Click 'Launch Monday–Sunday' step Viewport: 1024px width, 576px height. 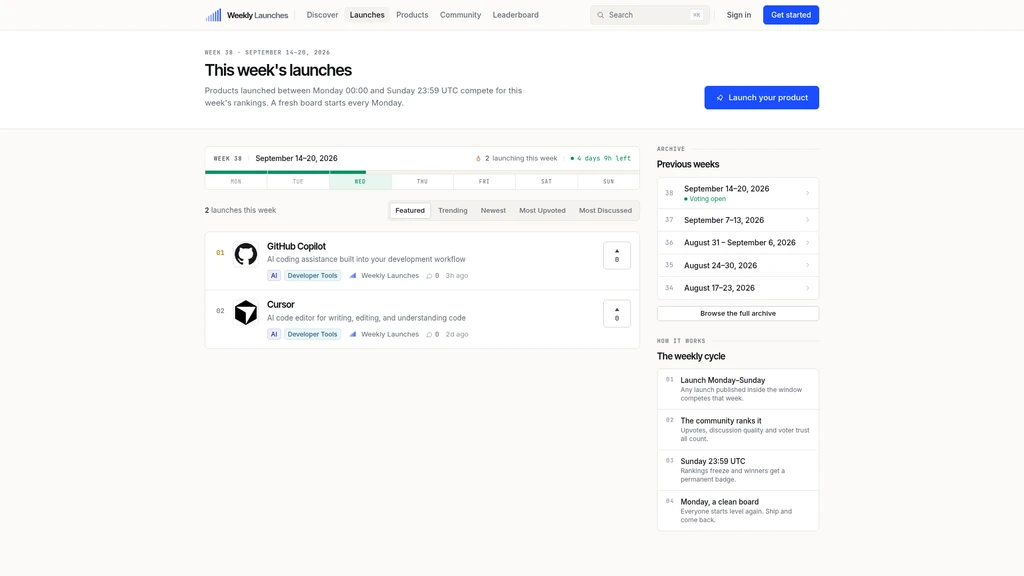[738, 389]
